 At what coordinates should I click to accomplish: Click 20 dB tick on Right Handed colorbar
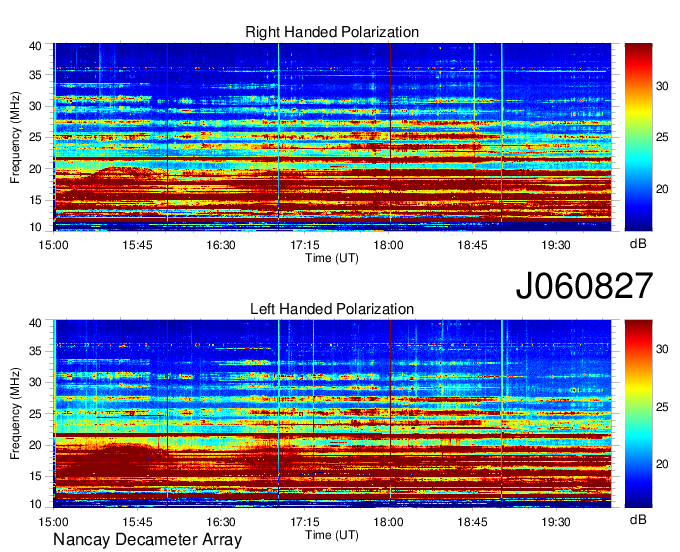(x=662, y=189)
